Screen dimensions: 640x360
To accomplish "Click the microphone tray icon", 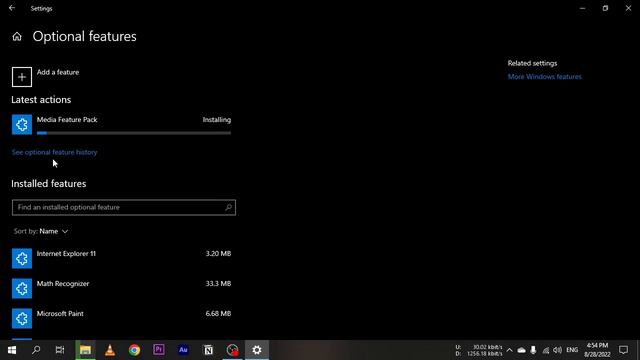I will click(x=533, y=350).
